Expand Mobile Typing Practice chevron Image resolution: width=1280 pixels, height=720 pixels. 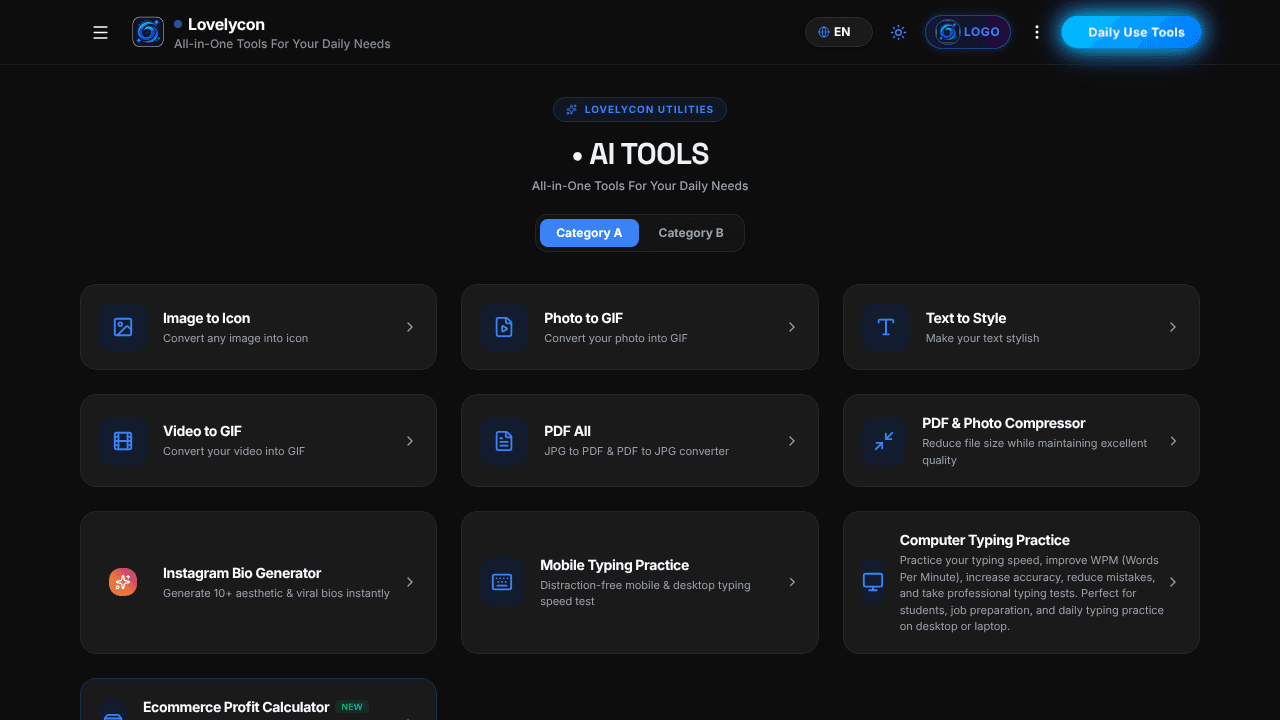[792, 582]
